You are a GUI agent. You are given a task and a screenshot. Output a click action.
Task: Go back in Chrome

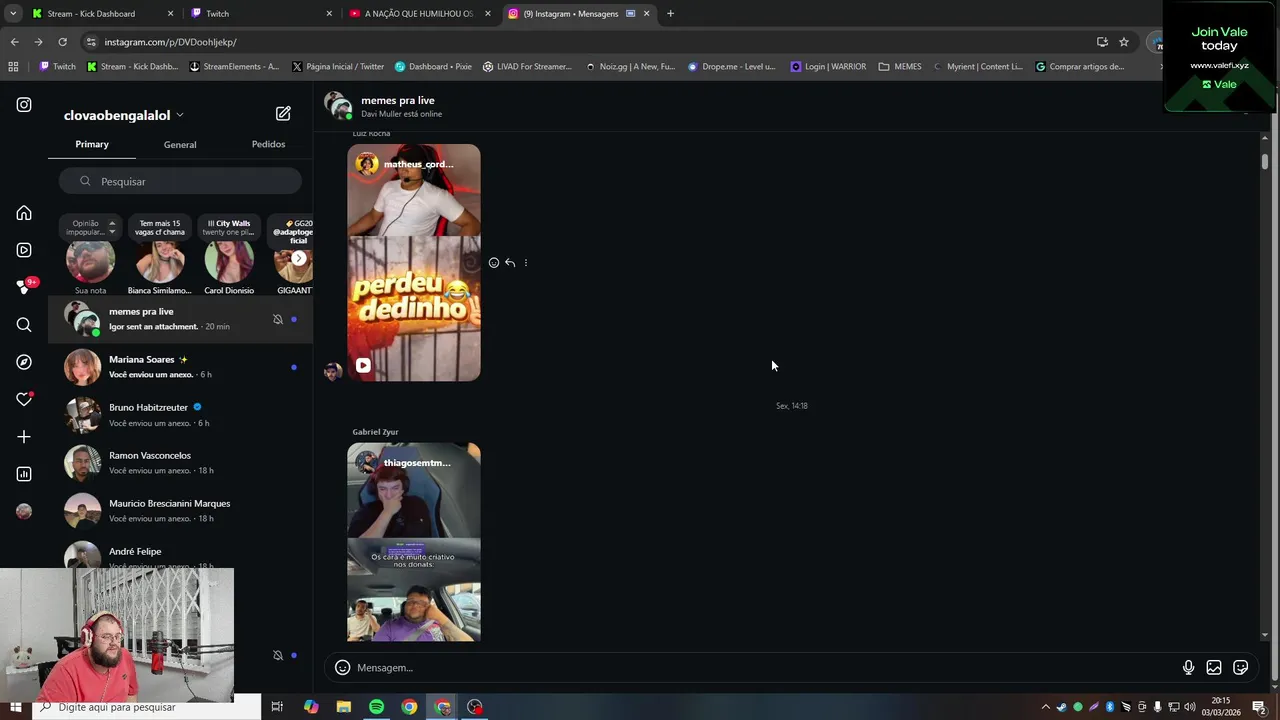(x=14, y=42)
